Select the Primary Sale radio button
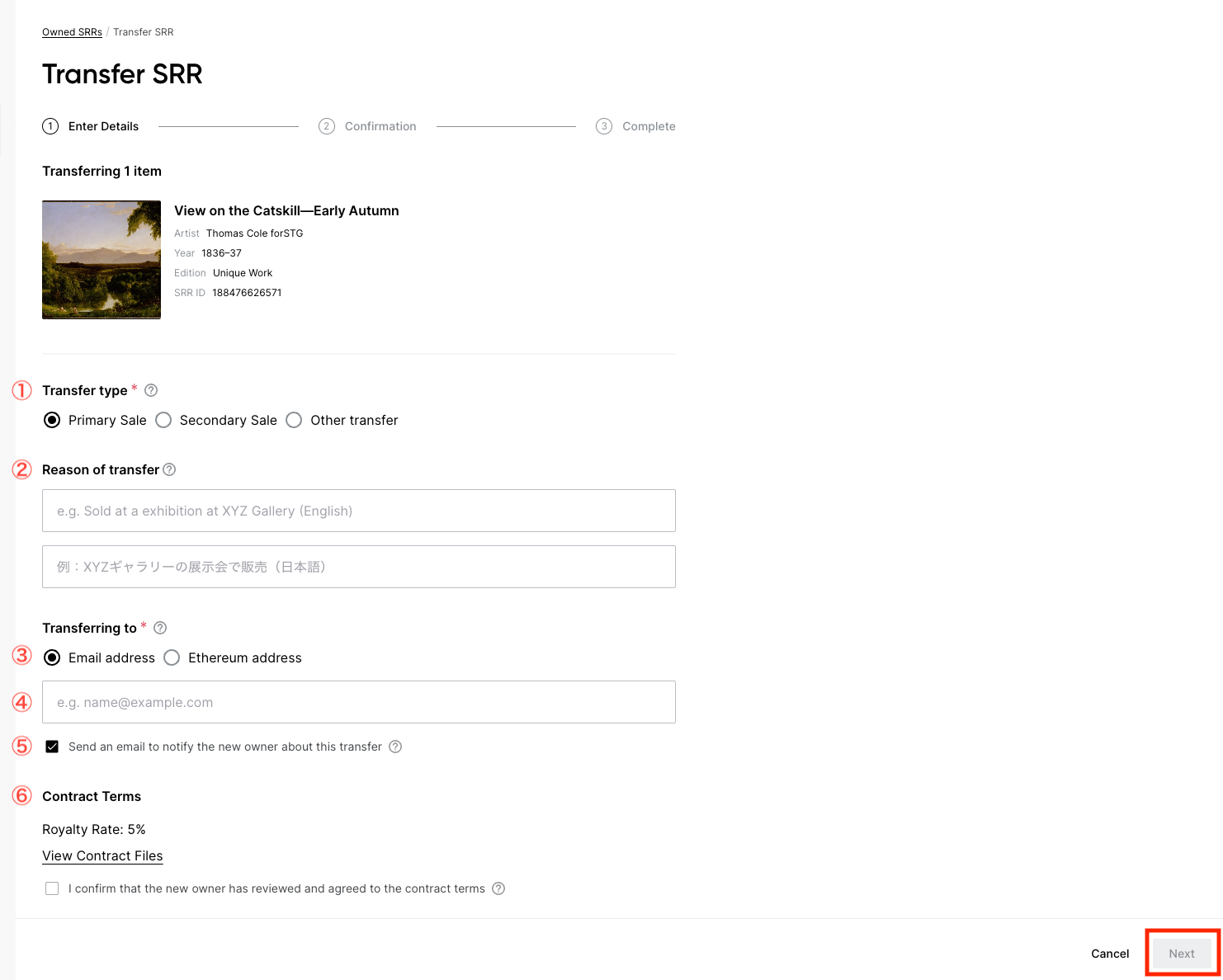 52,420
